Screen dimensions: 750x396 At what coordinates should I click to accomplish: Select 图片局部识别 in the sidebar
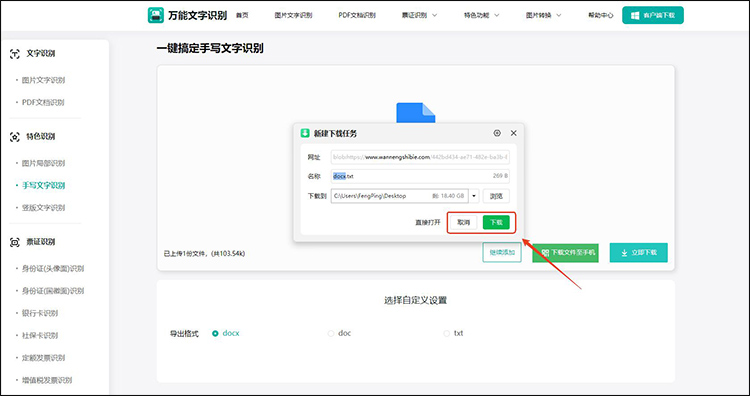43,163
